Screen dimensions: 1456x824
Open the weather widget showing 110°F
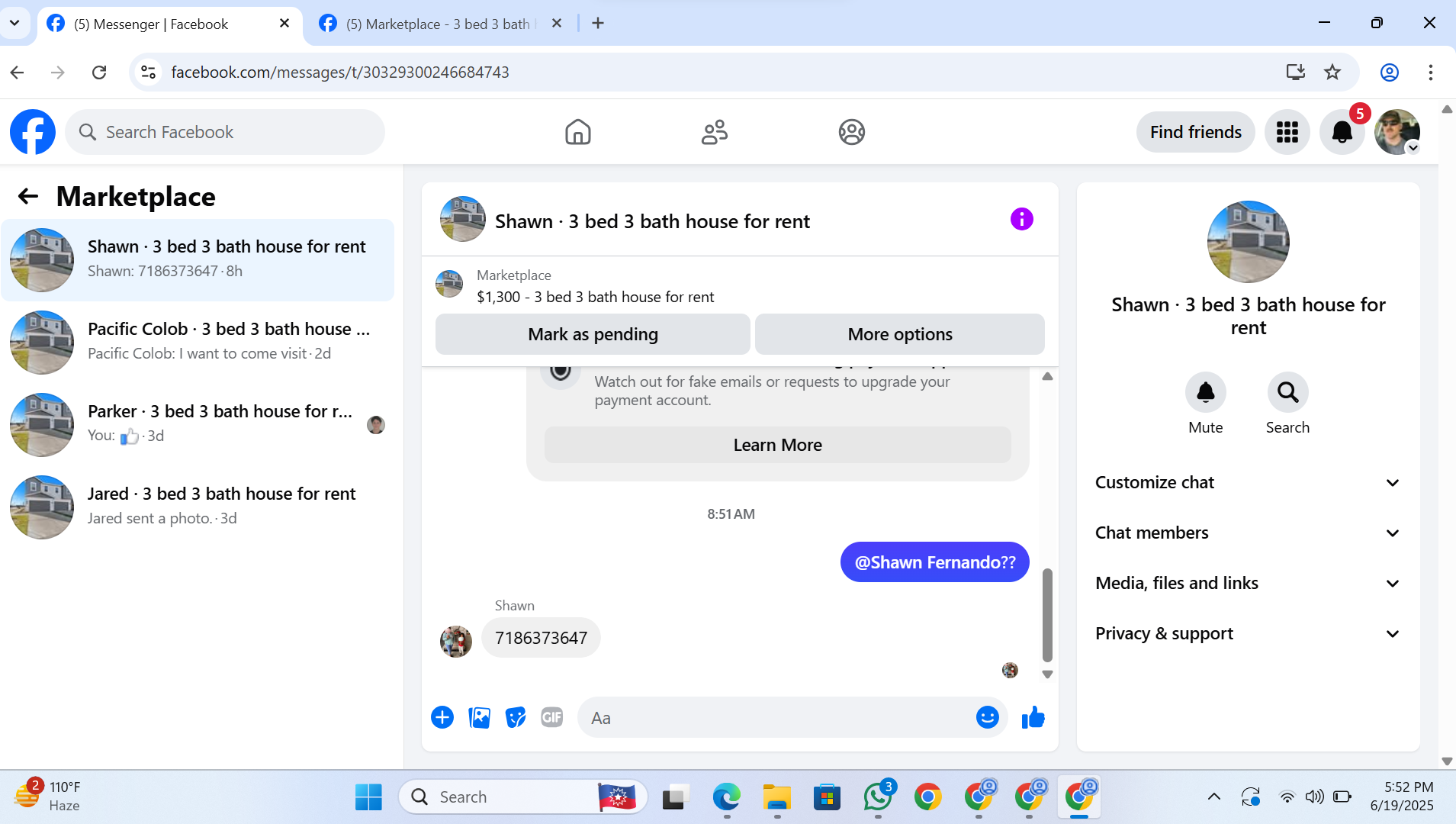(47, 797)
